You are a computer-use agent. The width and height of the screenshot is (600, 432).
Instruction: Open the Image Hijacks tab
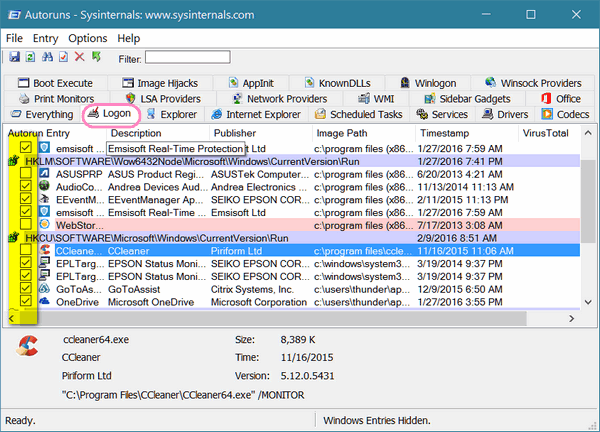160,83
